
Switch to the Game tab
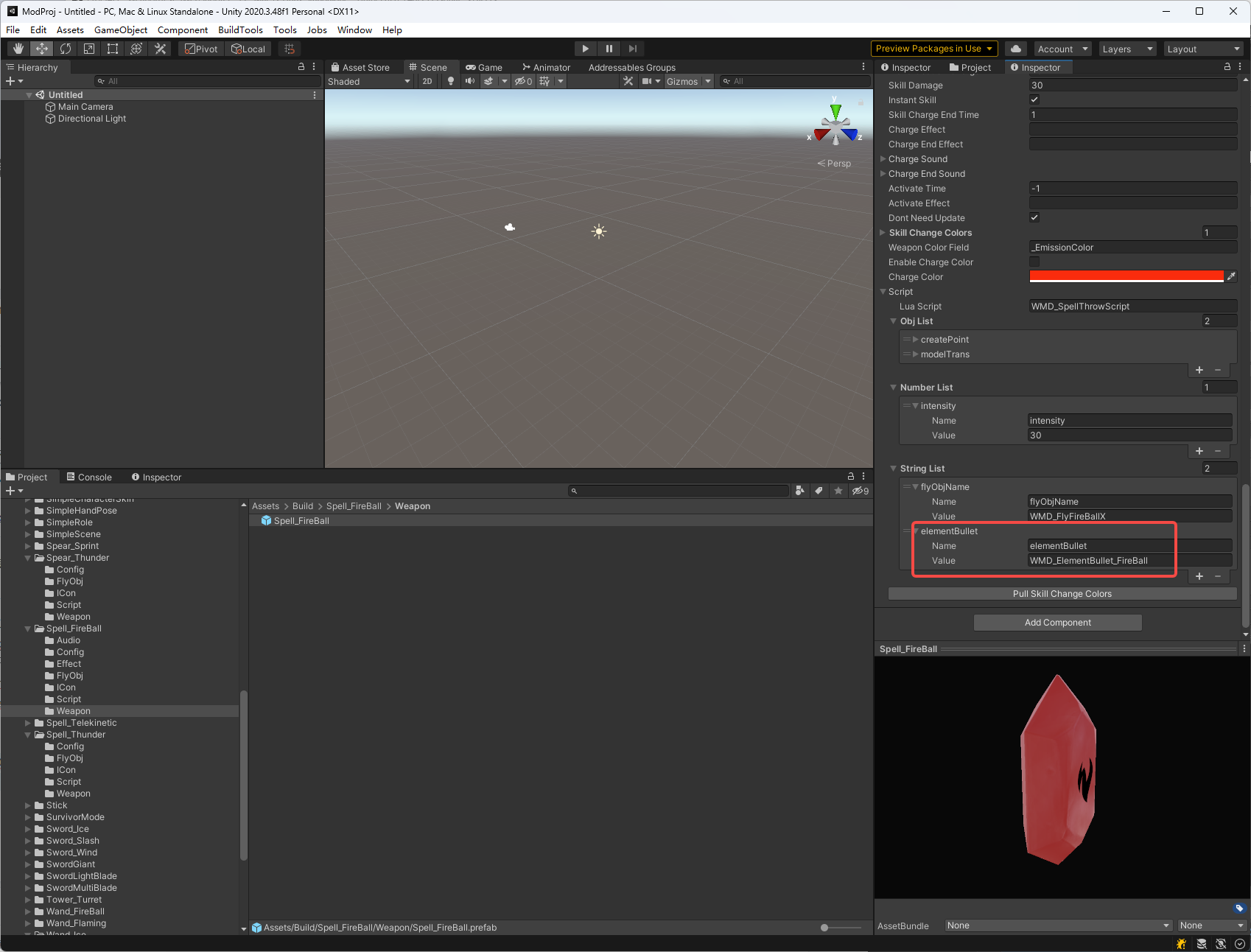coord(484,67)
